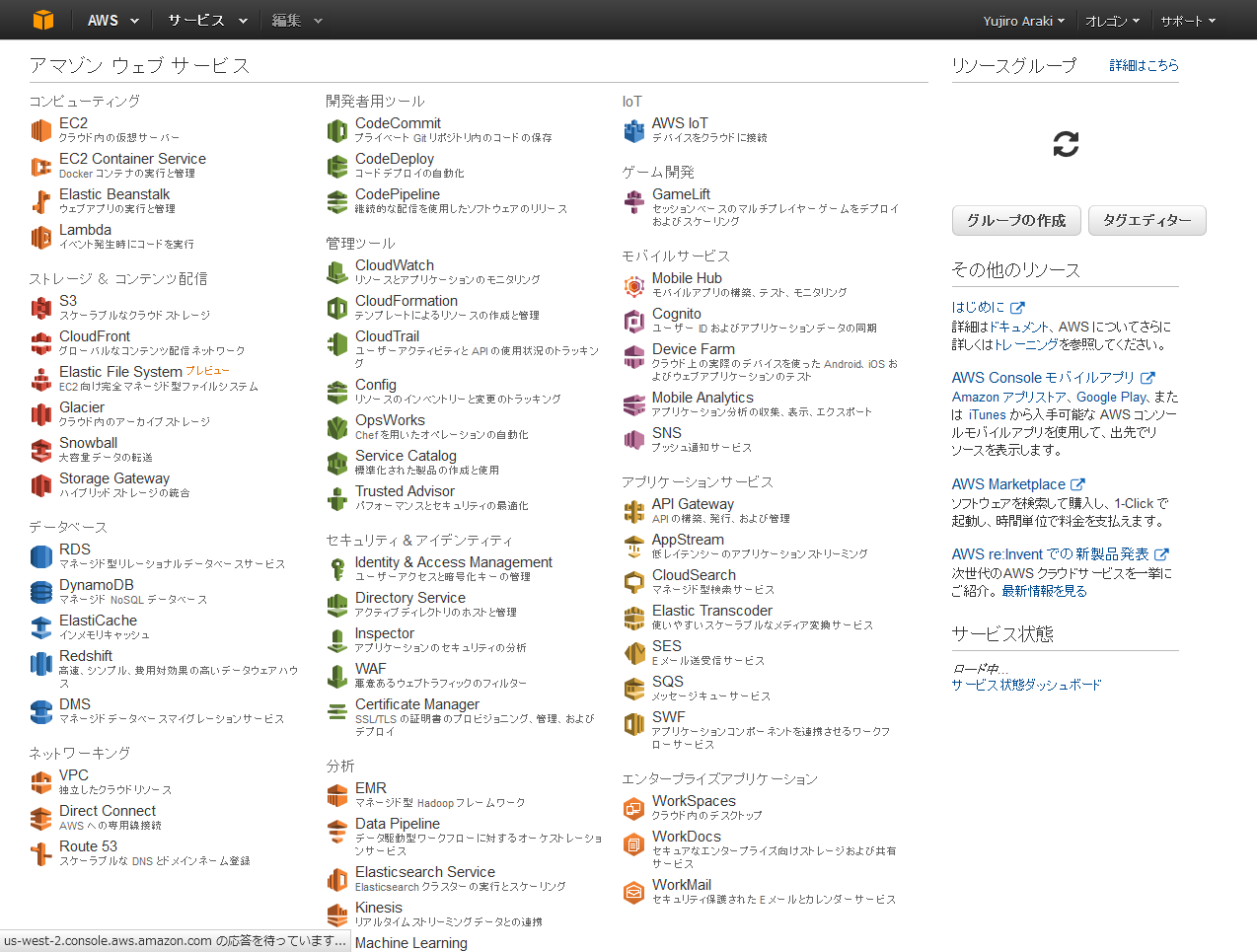Click the API Gateway icon
Viewport: 1257px width, 952px height.
point(634,511)
